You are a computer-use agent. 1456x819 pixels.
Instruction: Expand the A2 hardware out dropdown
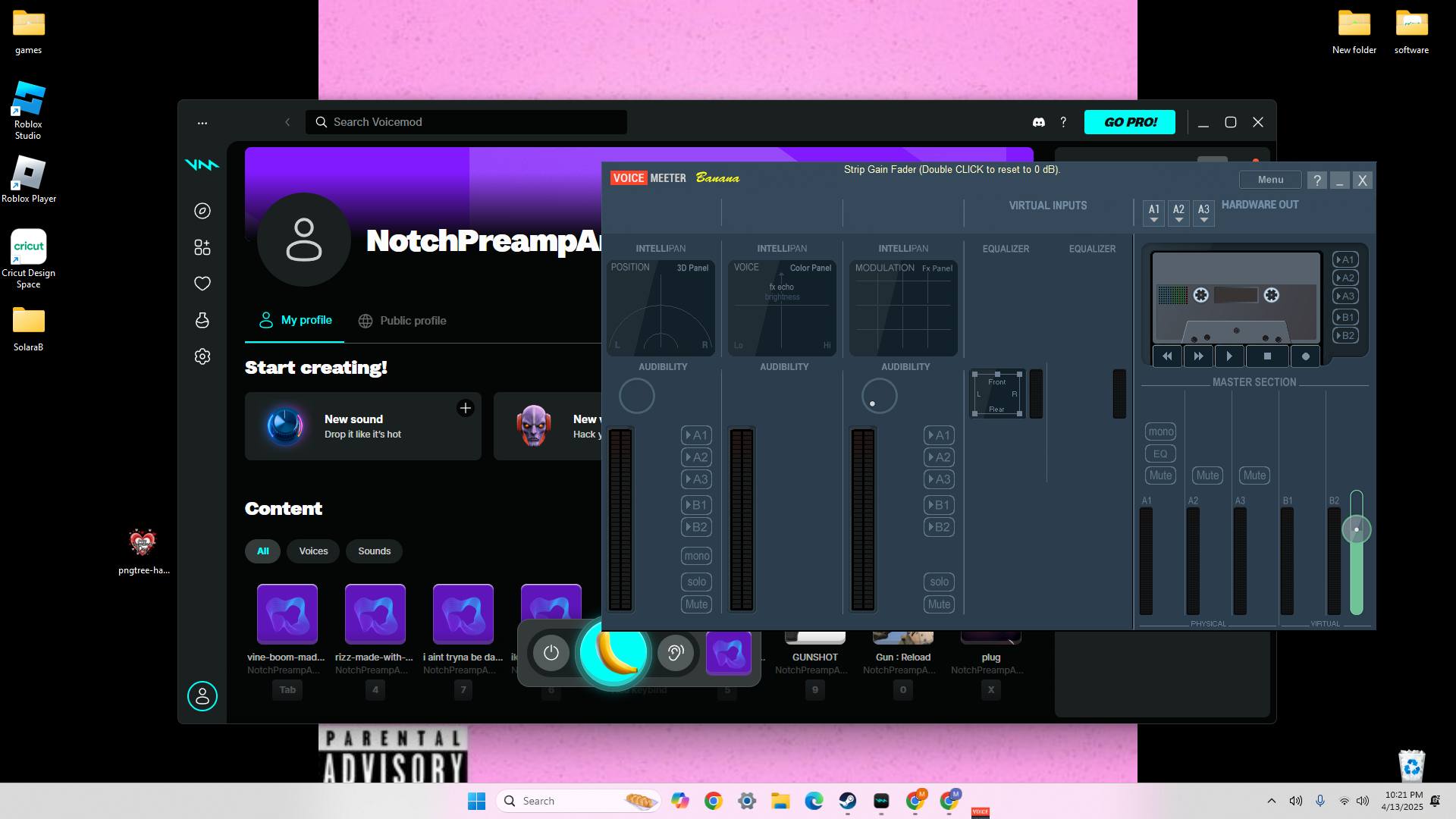1178,213
